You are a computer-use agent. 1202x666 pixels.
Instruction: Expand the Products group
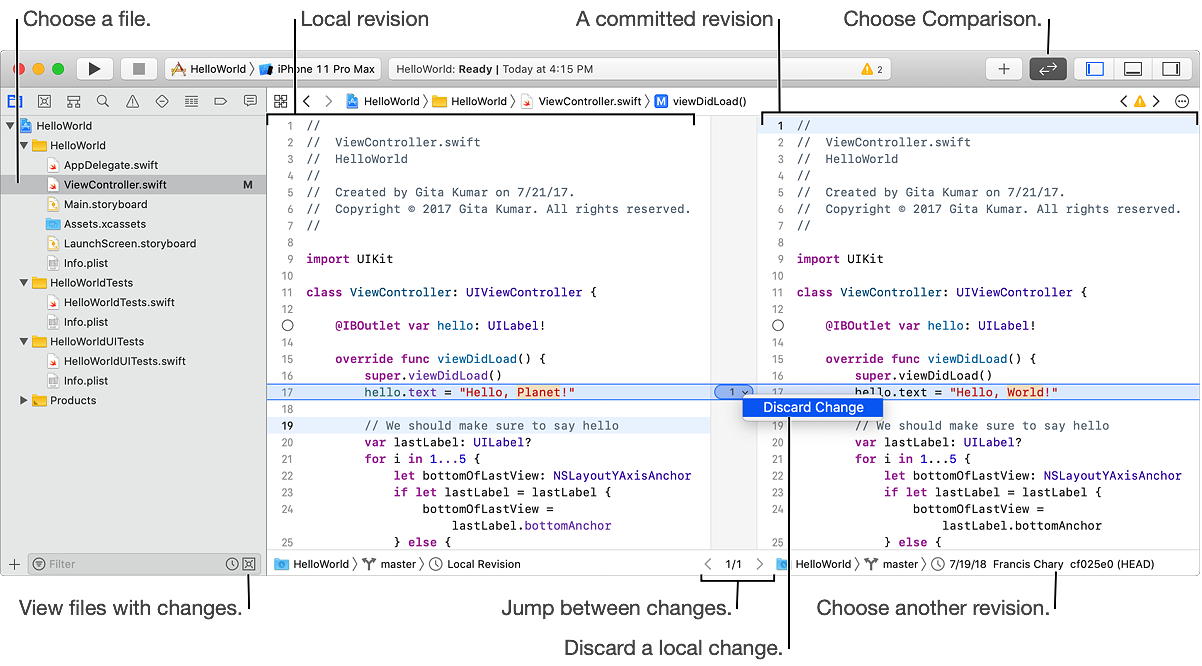pyautogui.click(x=24, y=401)
